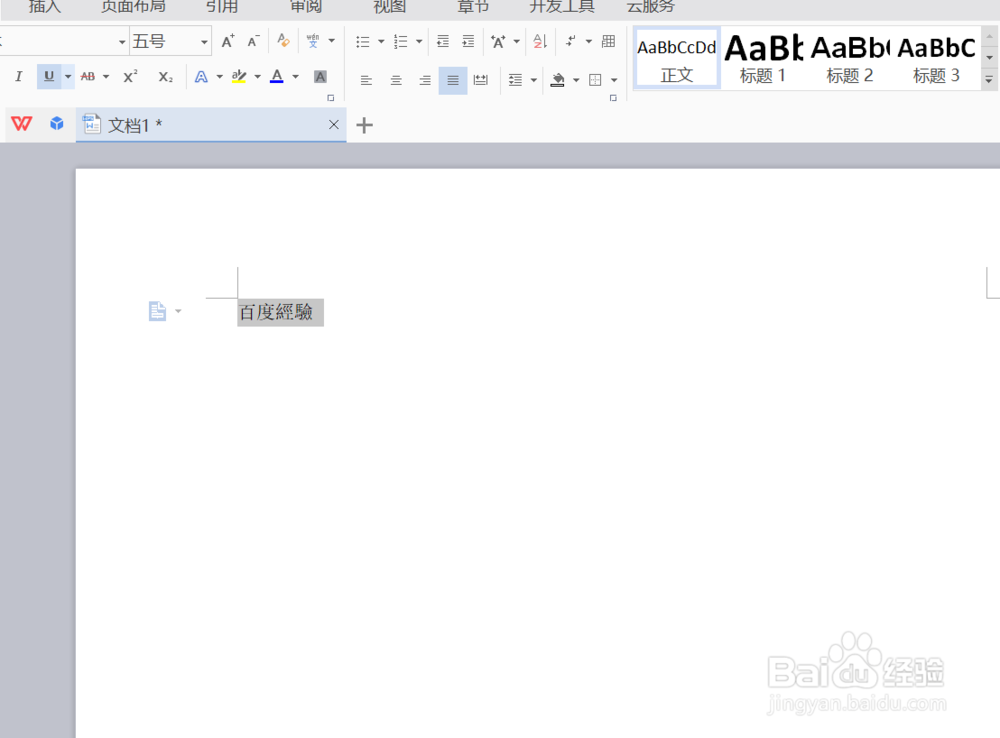1000x738 pixels.
Task: Close the 文档1 tab
Action: coord(334,125)
